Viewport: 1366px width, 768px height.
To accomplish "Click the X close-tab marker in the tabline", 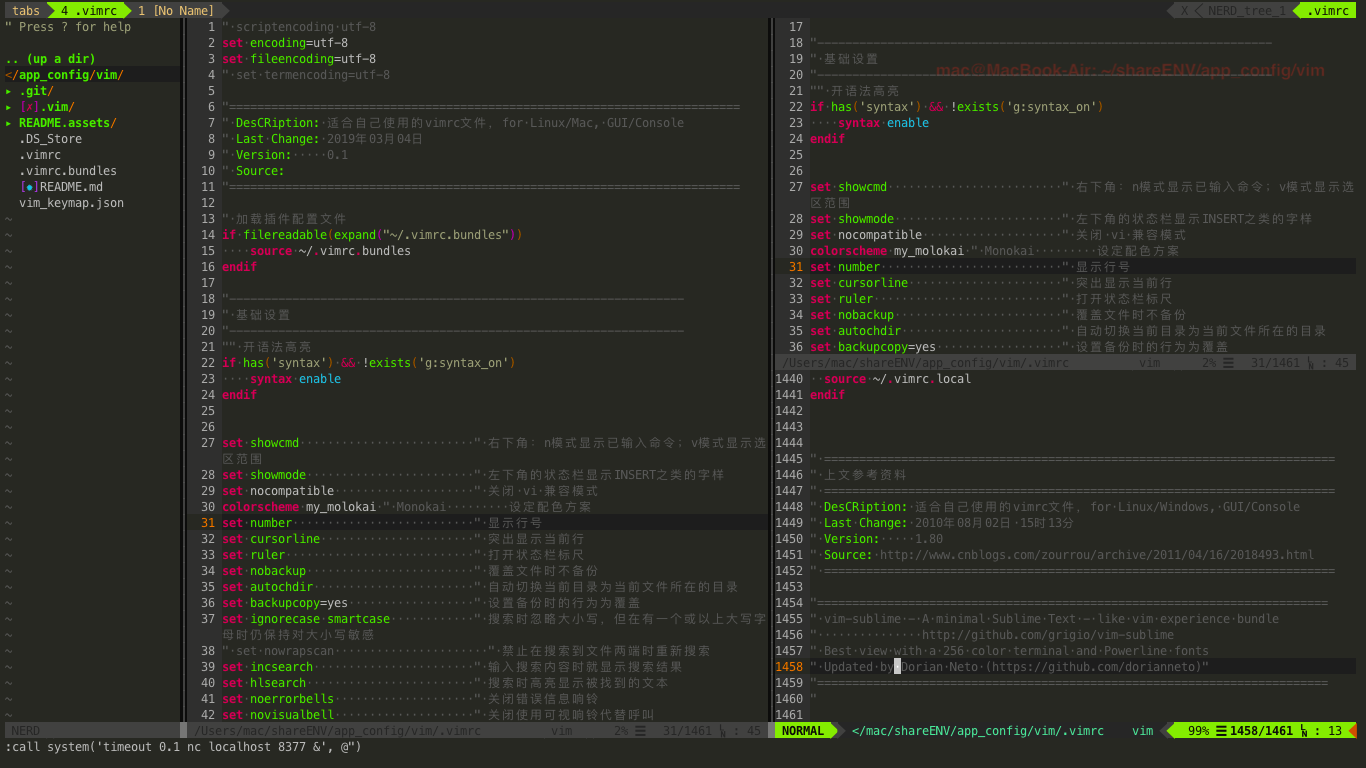I will tap(1184, 11).
